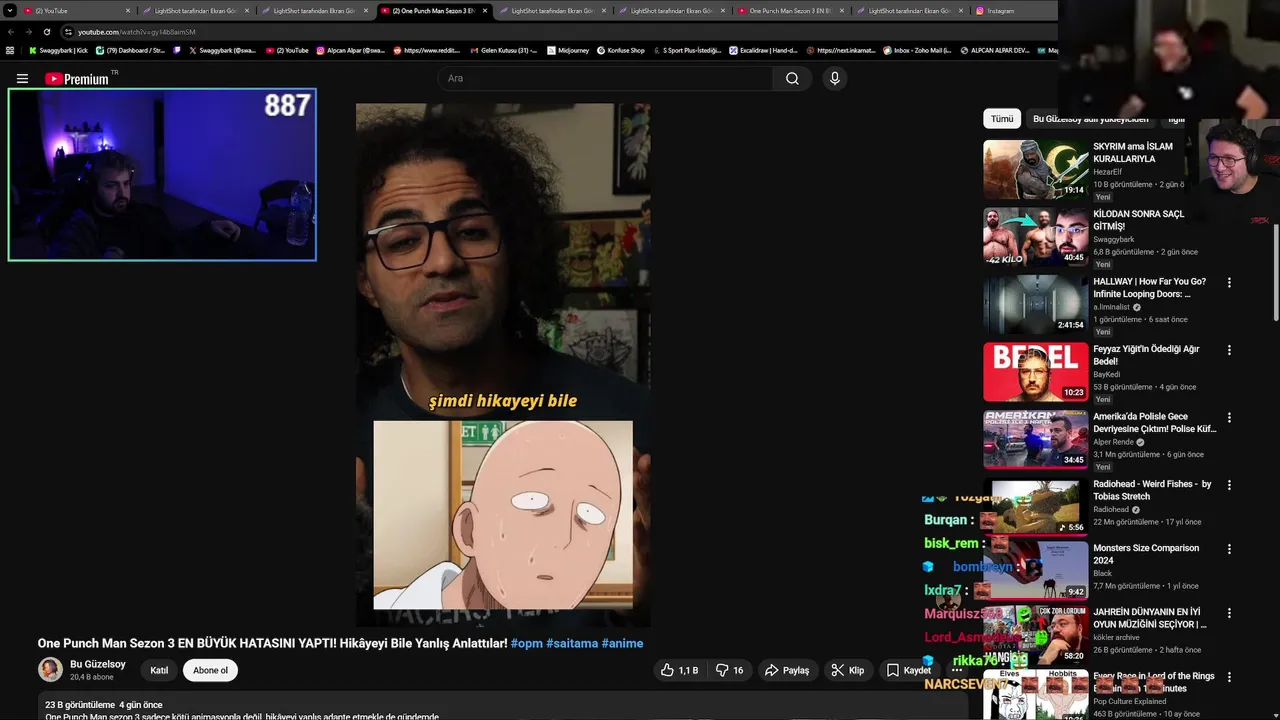
Task: Open the apps grid in bookmarks bar
Action: tap(10, 50)
